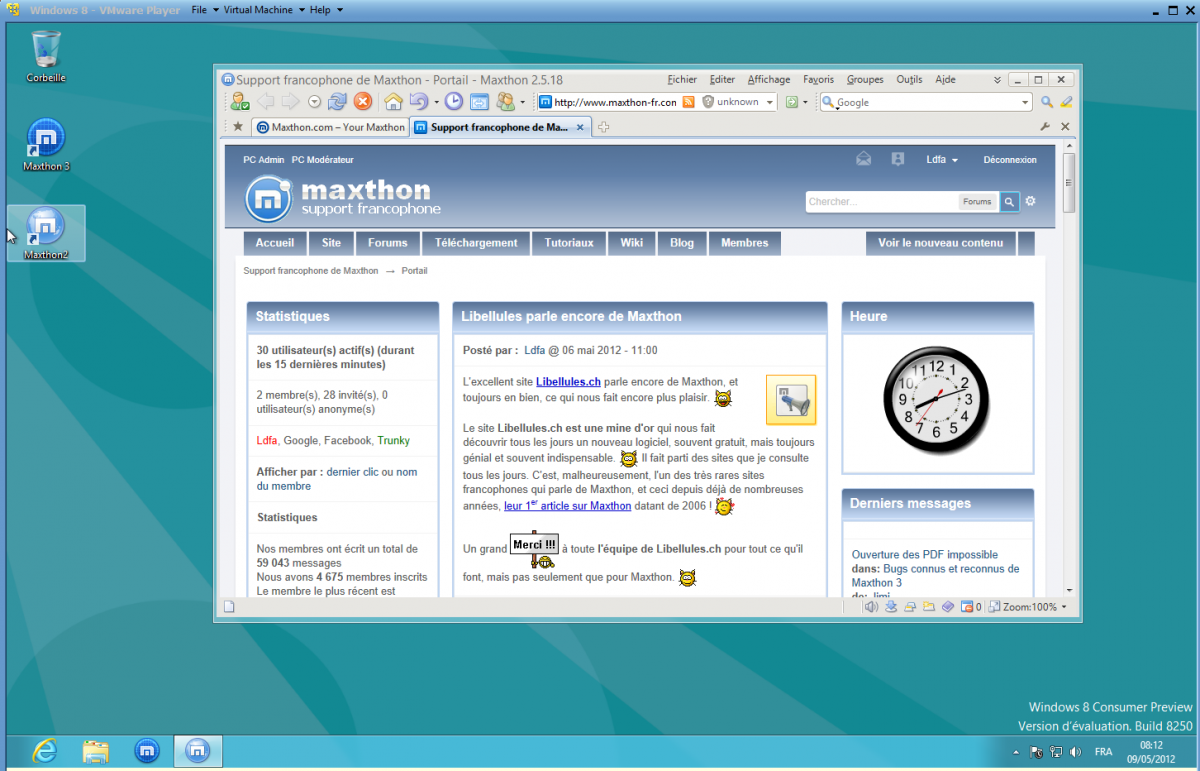Click the Trunky member name
This screenshot has width=1200, height=771.
click(393, 440)
